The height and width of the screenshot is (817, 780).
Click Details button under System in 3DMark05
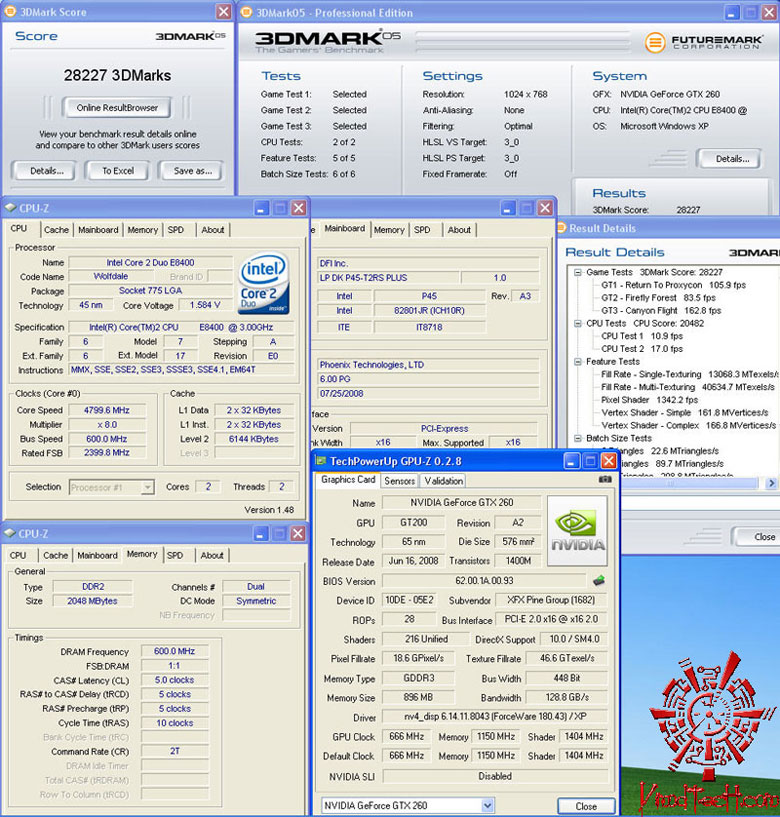point(732,159)
